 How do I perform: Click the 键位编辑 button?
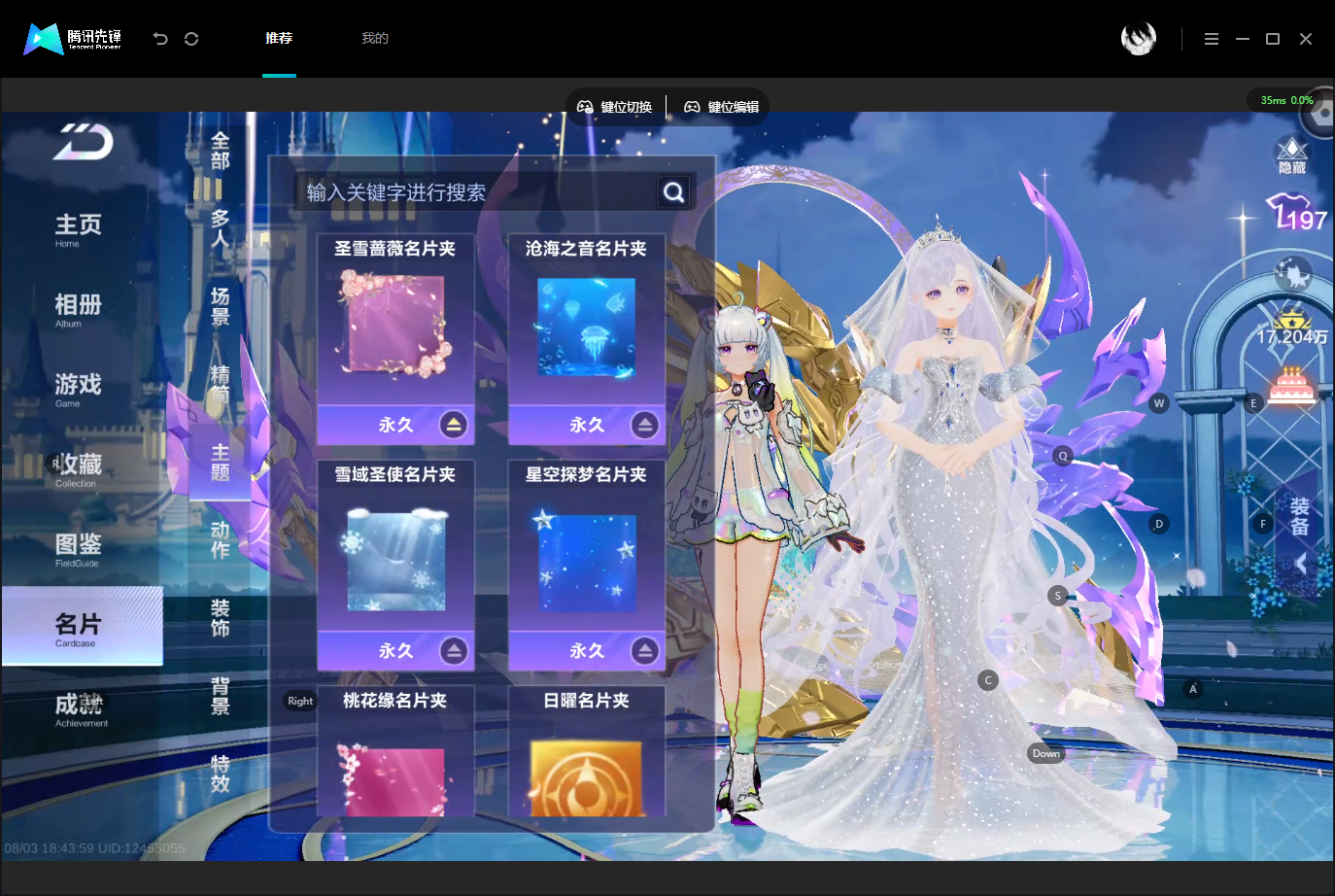(721, 107)
